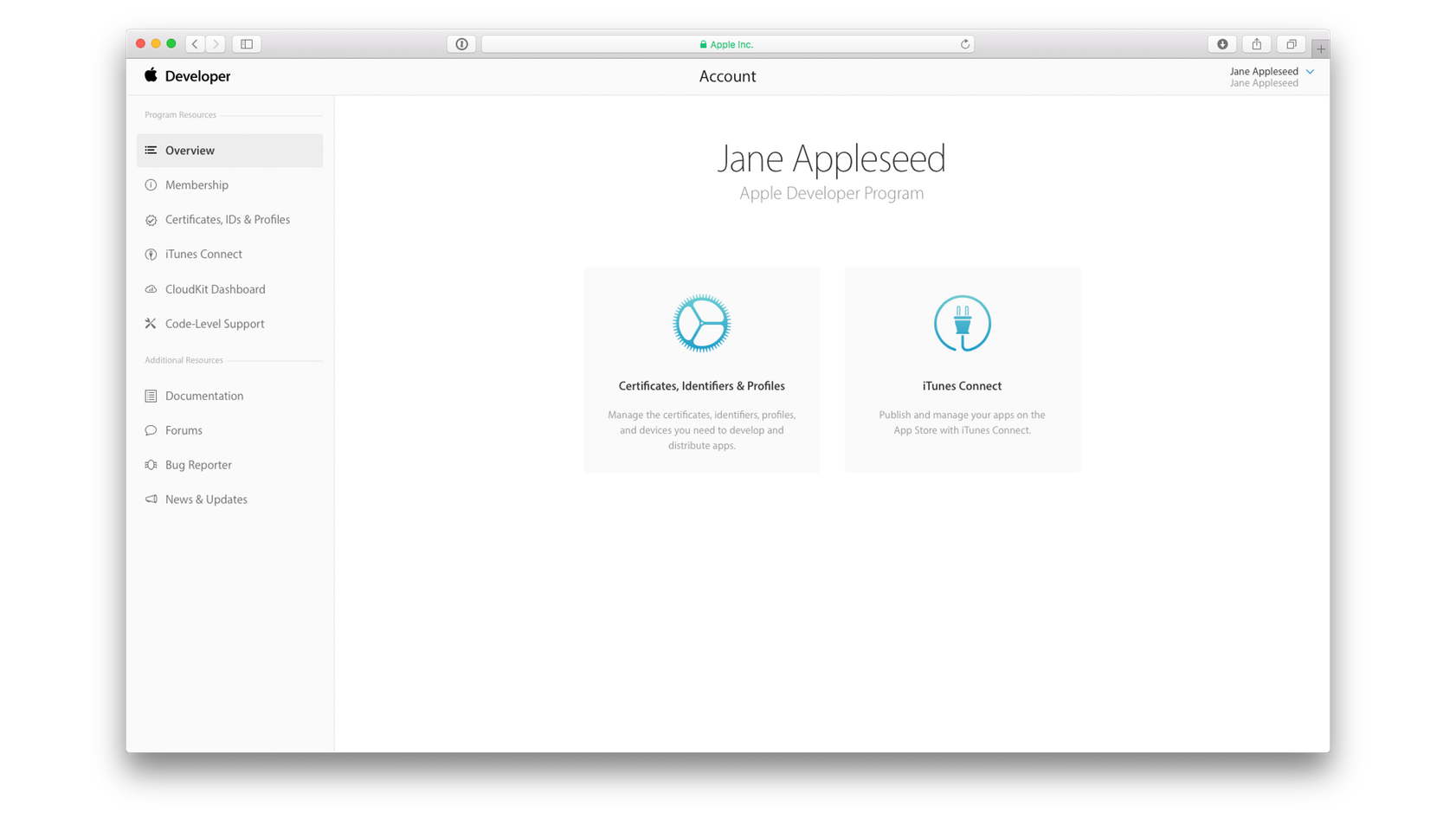
Task: Click the iTunes Connect plug icon
Action: 962,323
